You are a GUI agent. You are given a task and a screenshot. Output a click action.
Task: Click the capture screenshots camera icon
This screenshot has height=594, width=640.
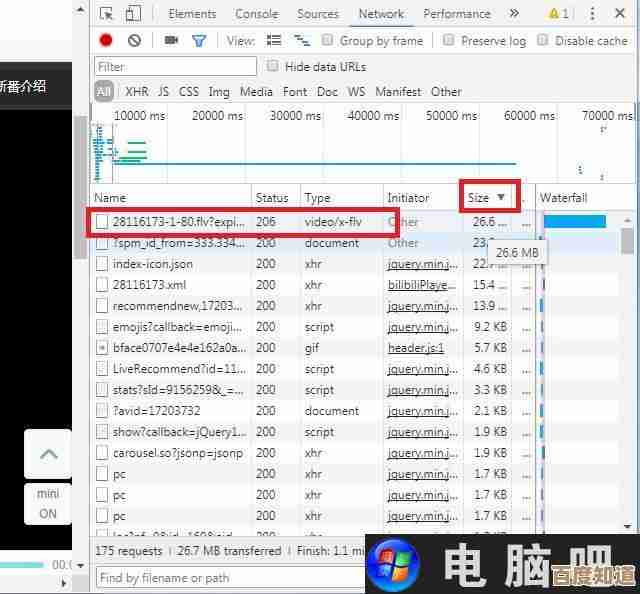171,40
